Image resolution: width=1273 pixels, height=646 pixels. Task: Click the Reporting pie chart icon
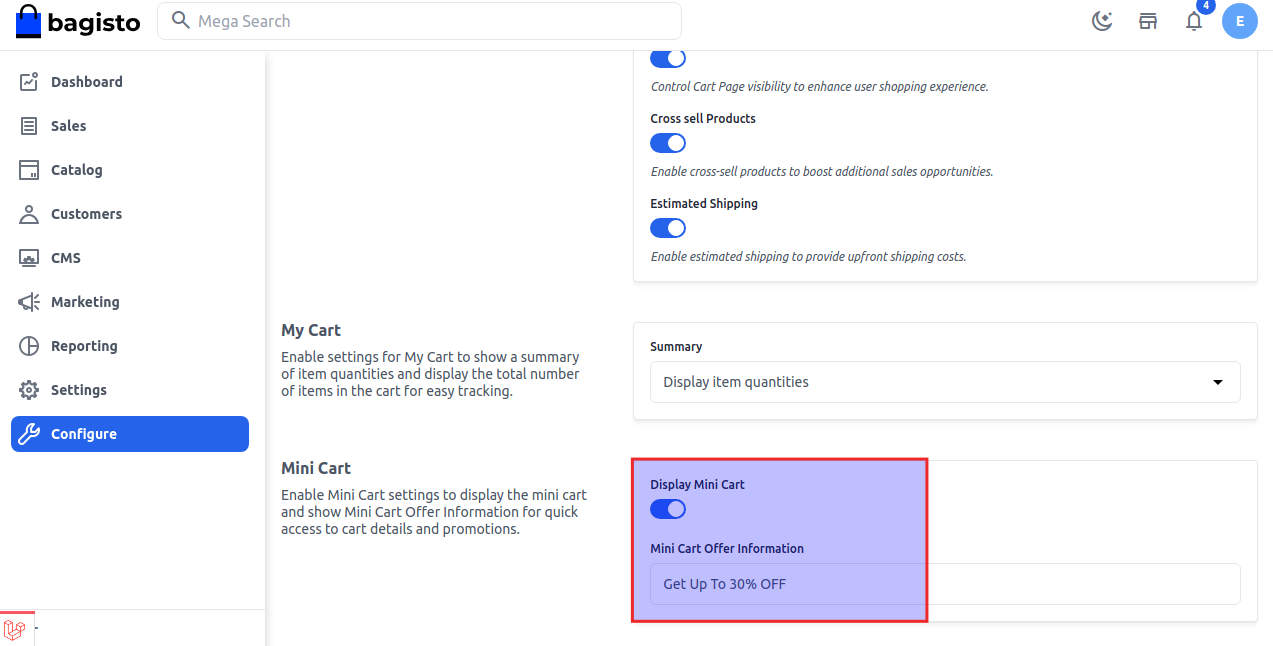tap(29, 346)
